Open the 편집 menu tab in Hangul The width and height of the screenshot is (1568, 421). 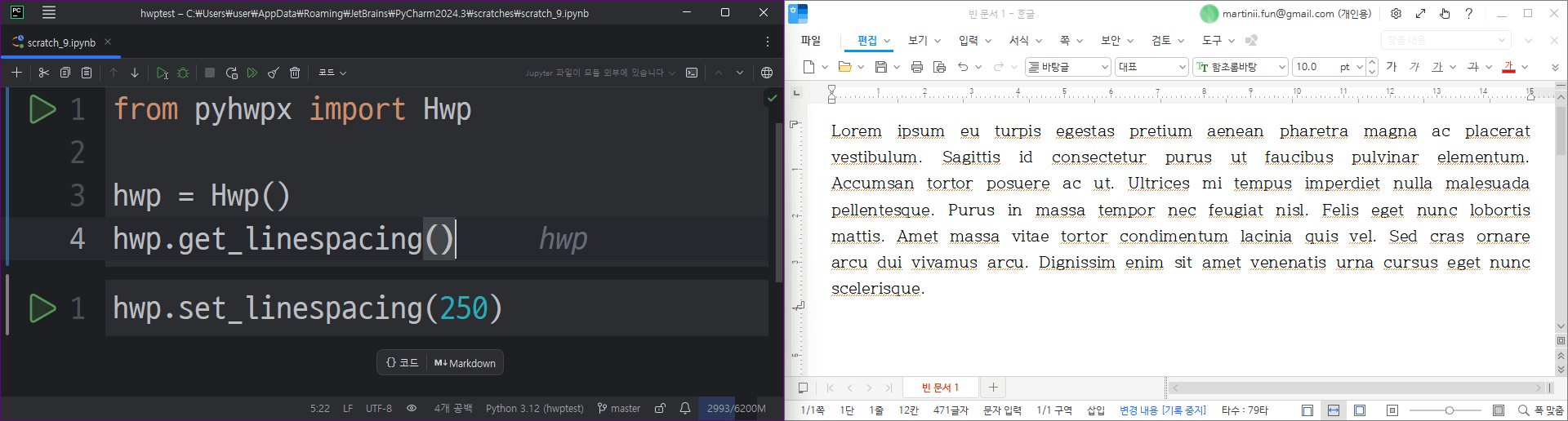pos(867,40)
